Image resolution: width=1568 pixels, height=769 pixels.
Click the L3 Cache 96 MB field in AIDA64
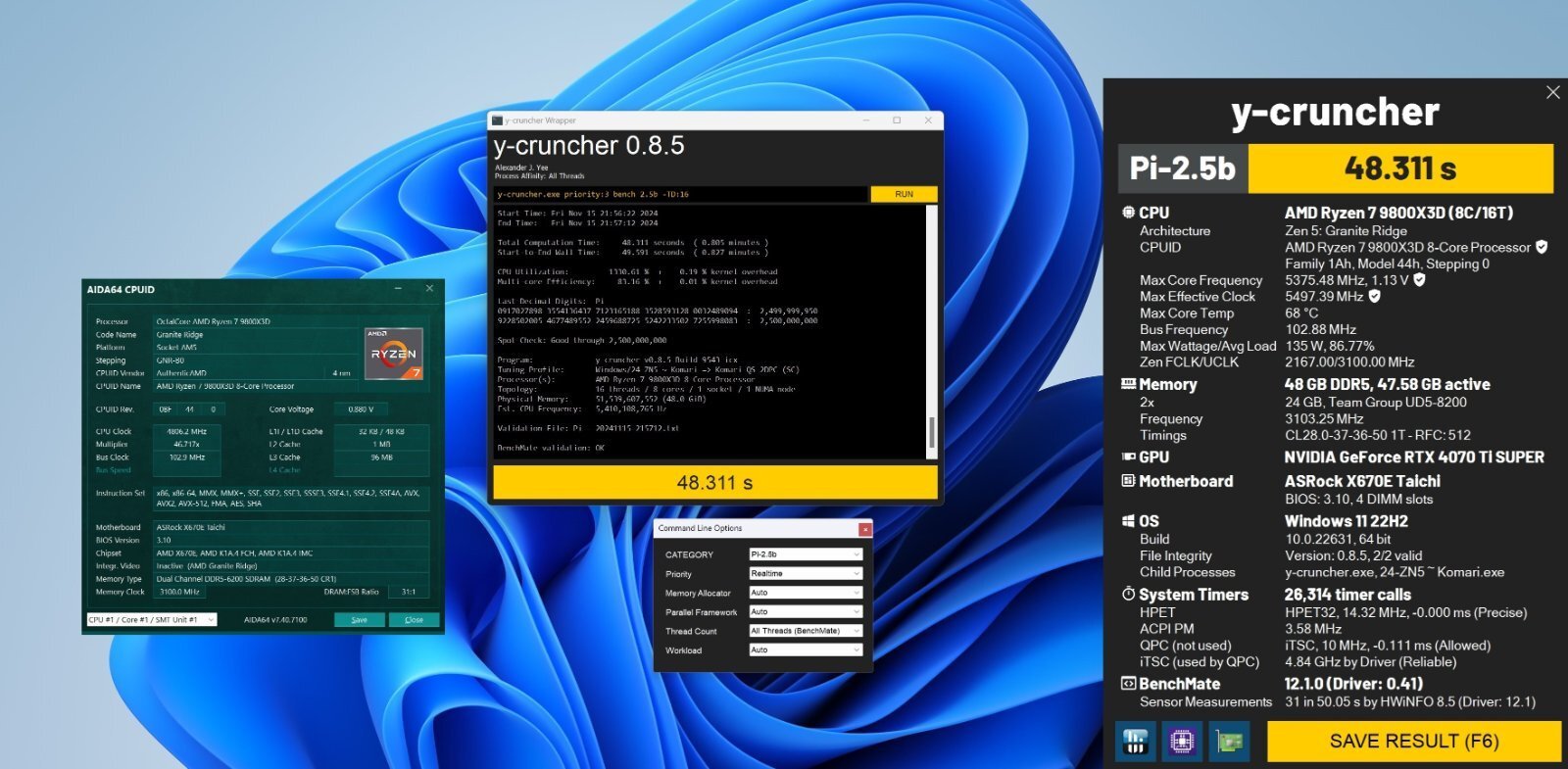point(381,457)
